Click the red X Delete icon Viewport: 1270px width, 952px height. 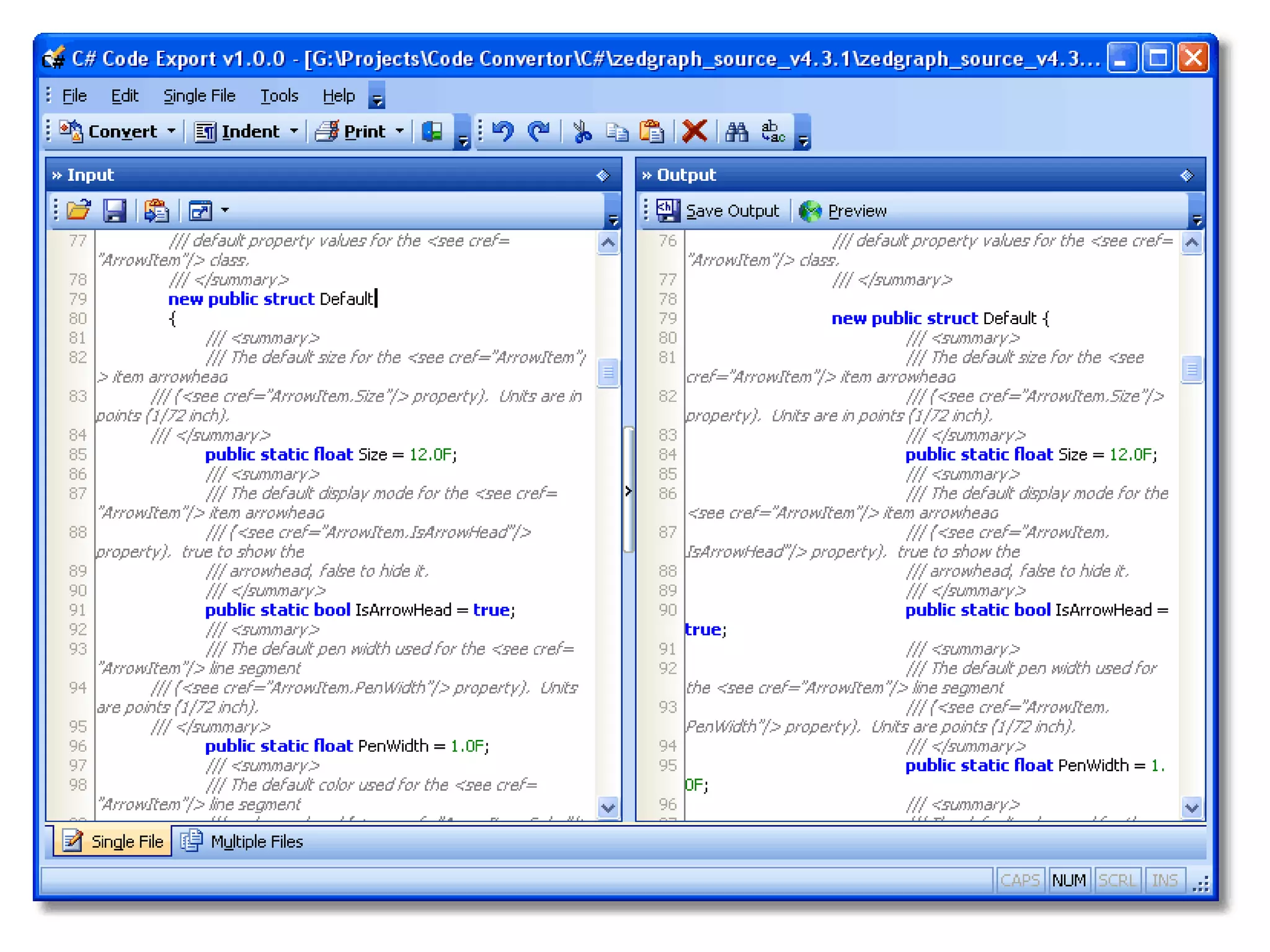point(694,131)
